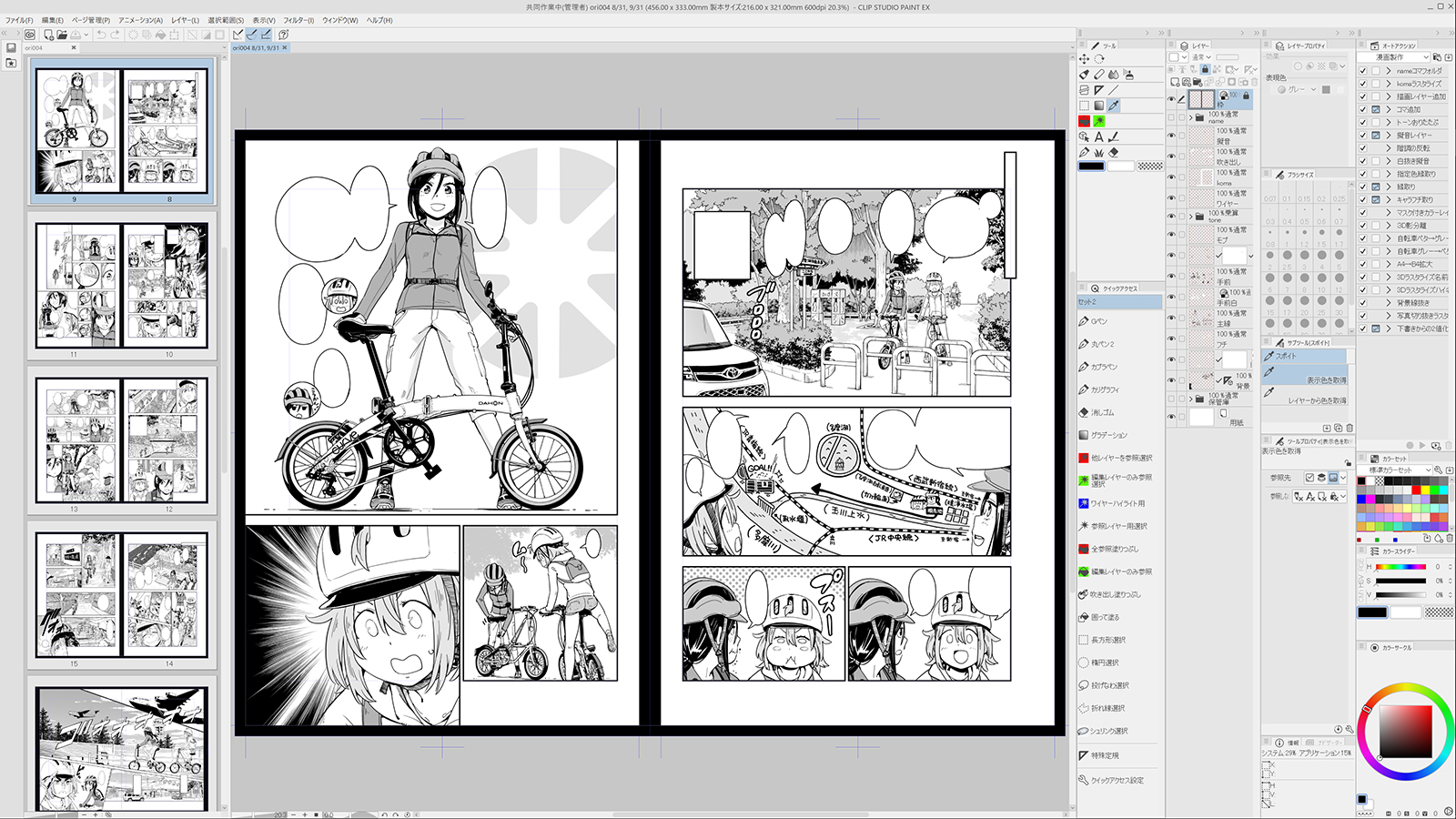Screen dimensions: 1456x819
Task: Open クイックアクセス設定 wrench item
Action: [x=1111, y=780]
